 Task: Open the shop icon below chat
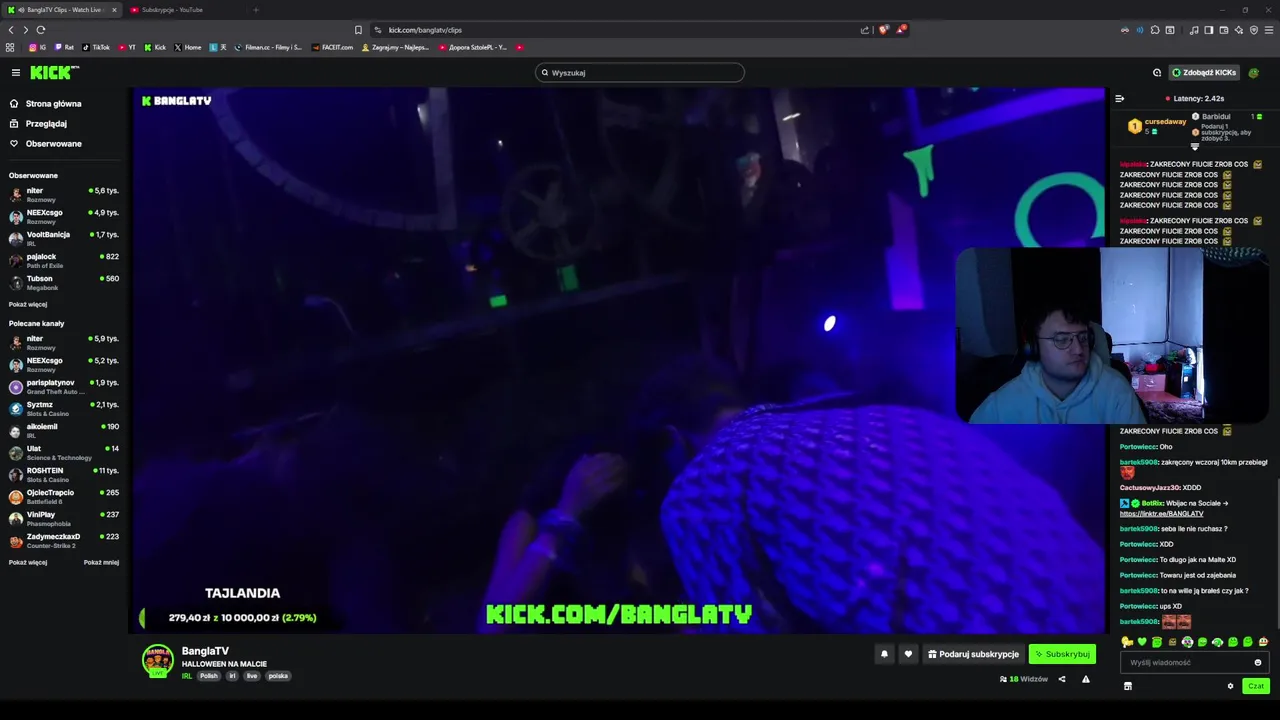[1127, 686]
